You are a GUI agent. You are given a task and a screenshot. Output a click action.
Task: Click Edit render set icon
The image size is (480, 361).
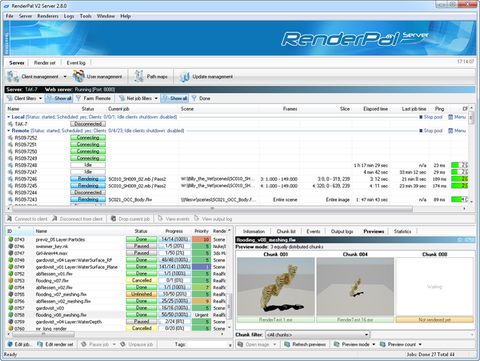pyautogui.click(x=40, y=344)
